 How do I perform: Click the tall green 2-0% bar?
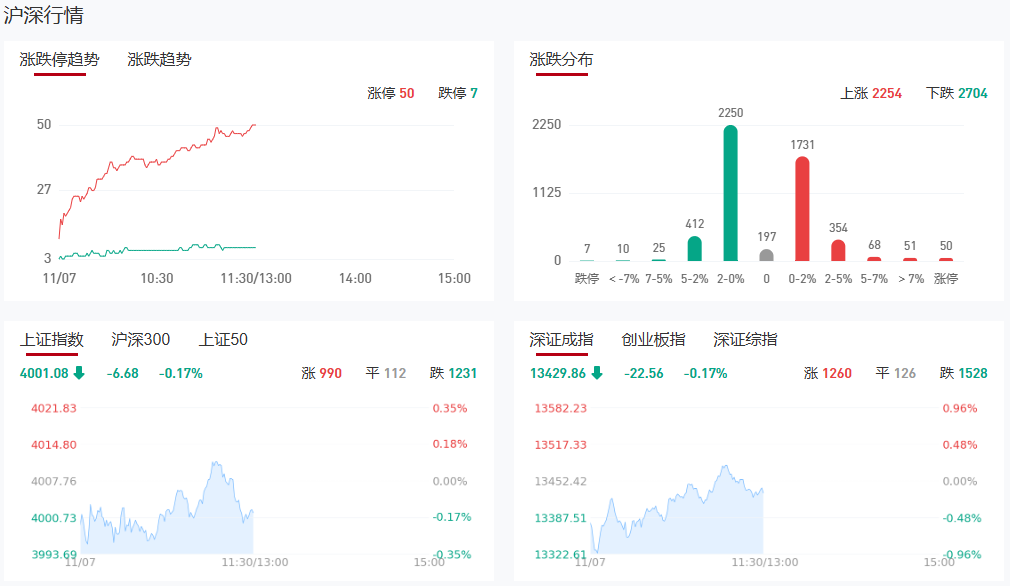point(731,193)
